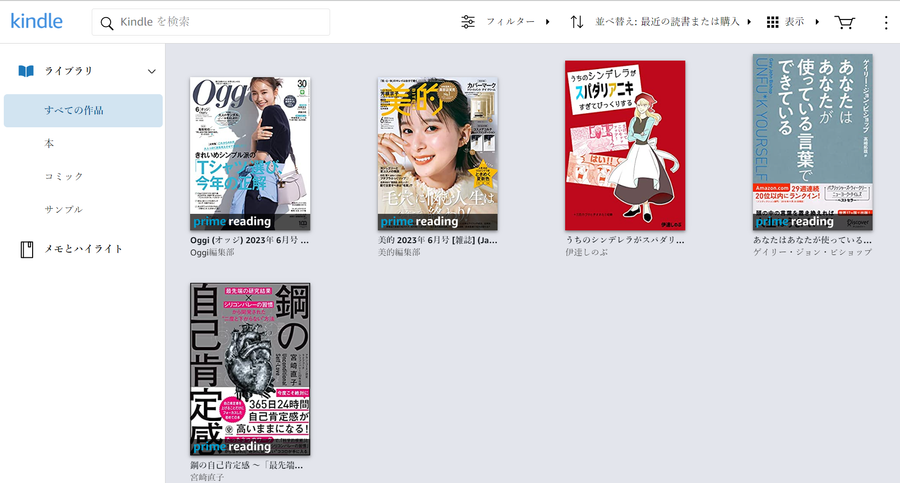
Task: Click author Oggi編集部
Action: (x=212, y=253)
